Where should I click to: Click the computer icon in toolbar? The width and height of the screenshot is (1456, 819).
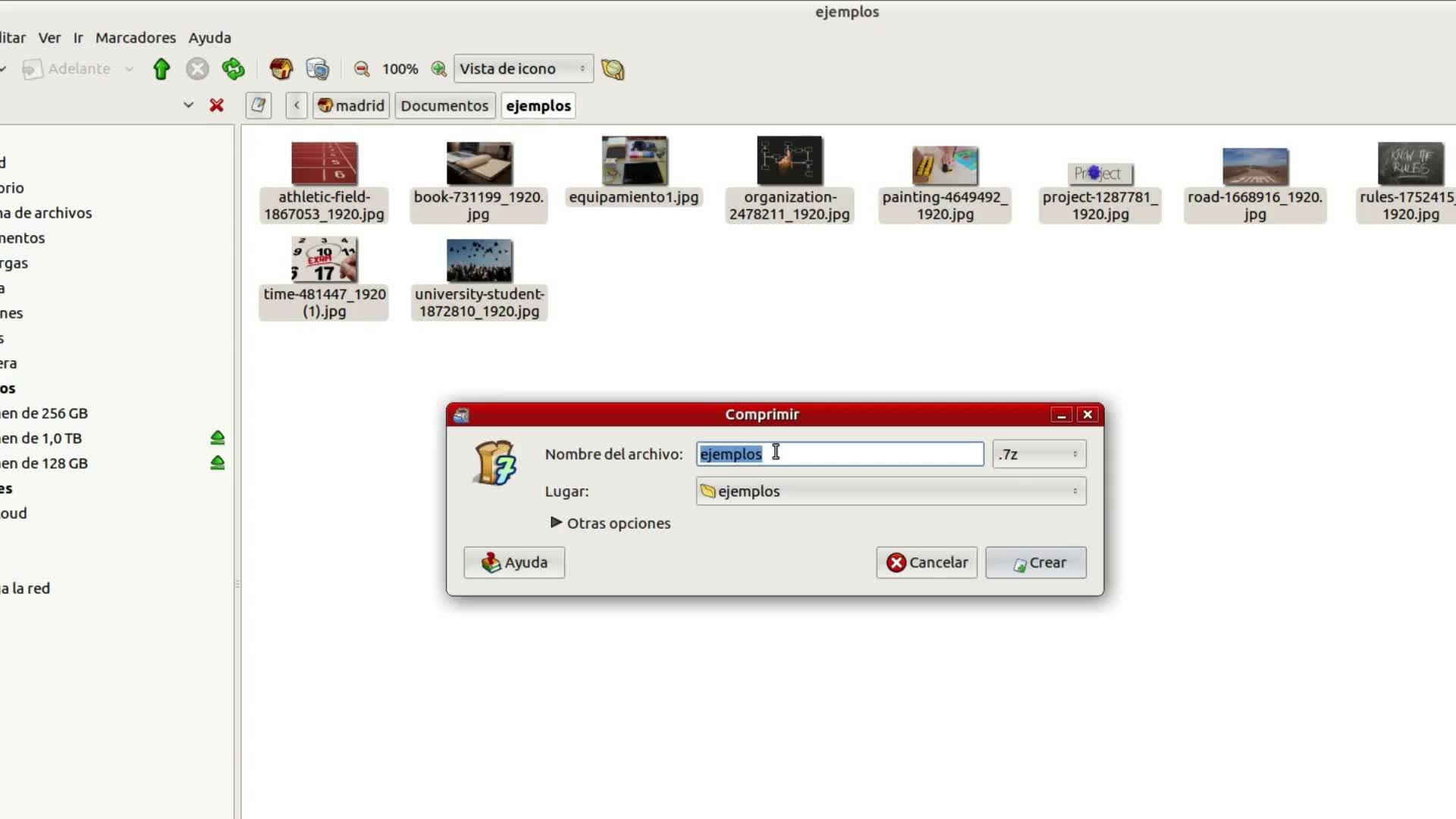(x=317, y=69)
